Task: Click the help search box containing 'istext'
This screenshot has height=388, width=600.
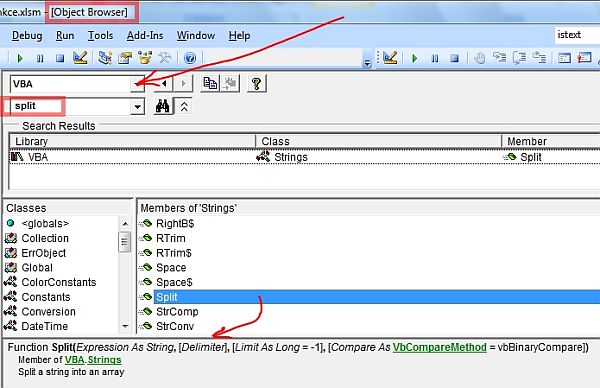Action: coord(577,35)
